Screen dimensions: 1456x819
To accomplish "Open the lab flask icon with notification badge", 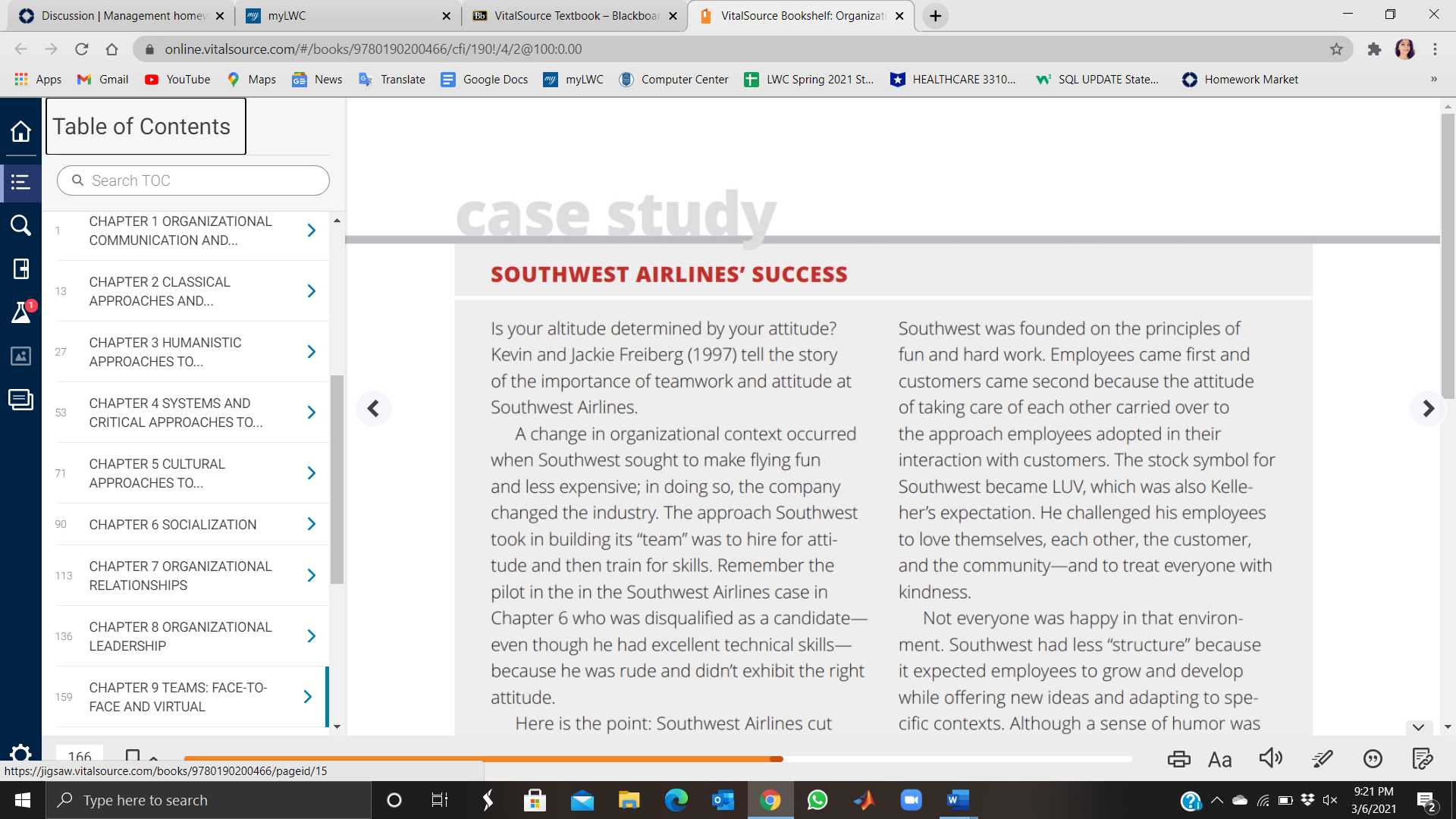I will click(20, 312).
